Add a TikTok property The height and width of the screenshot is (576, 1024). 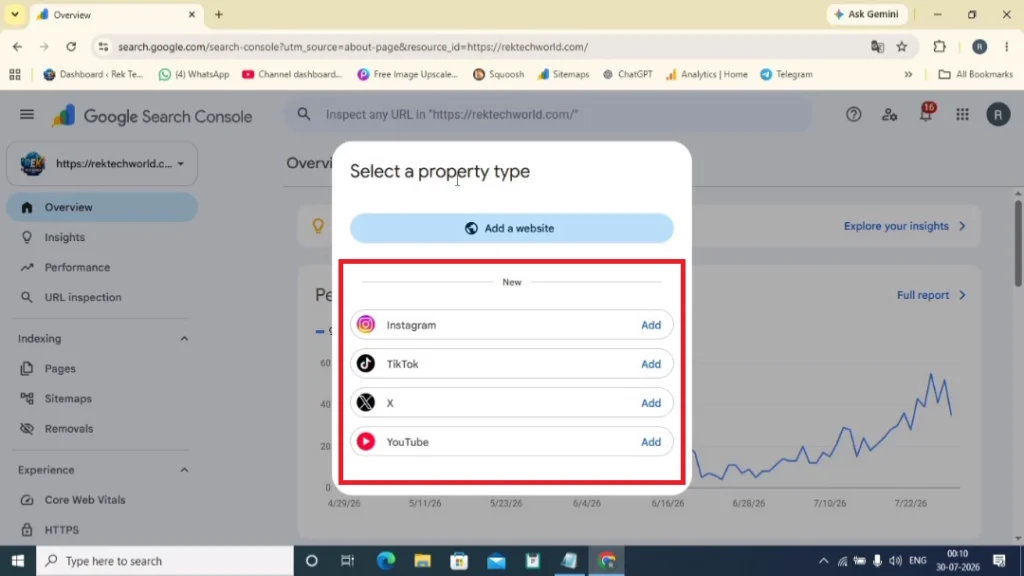coord(650,364)
